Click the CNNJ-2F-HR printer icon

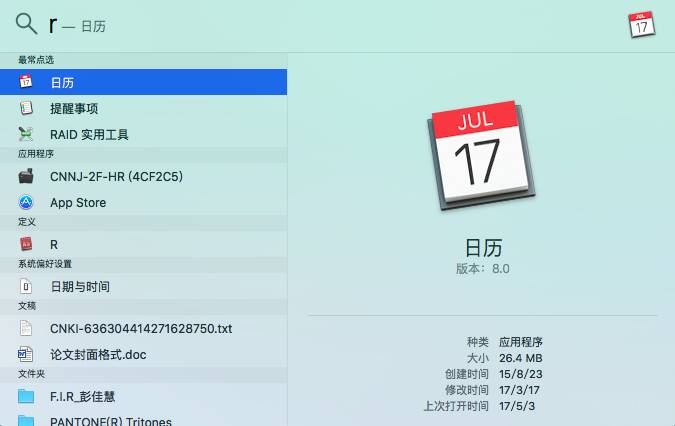pyautogui.click(x=26, y=176)
